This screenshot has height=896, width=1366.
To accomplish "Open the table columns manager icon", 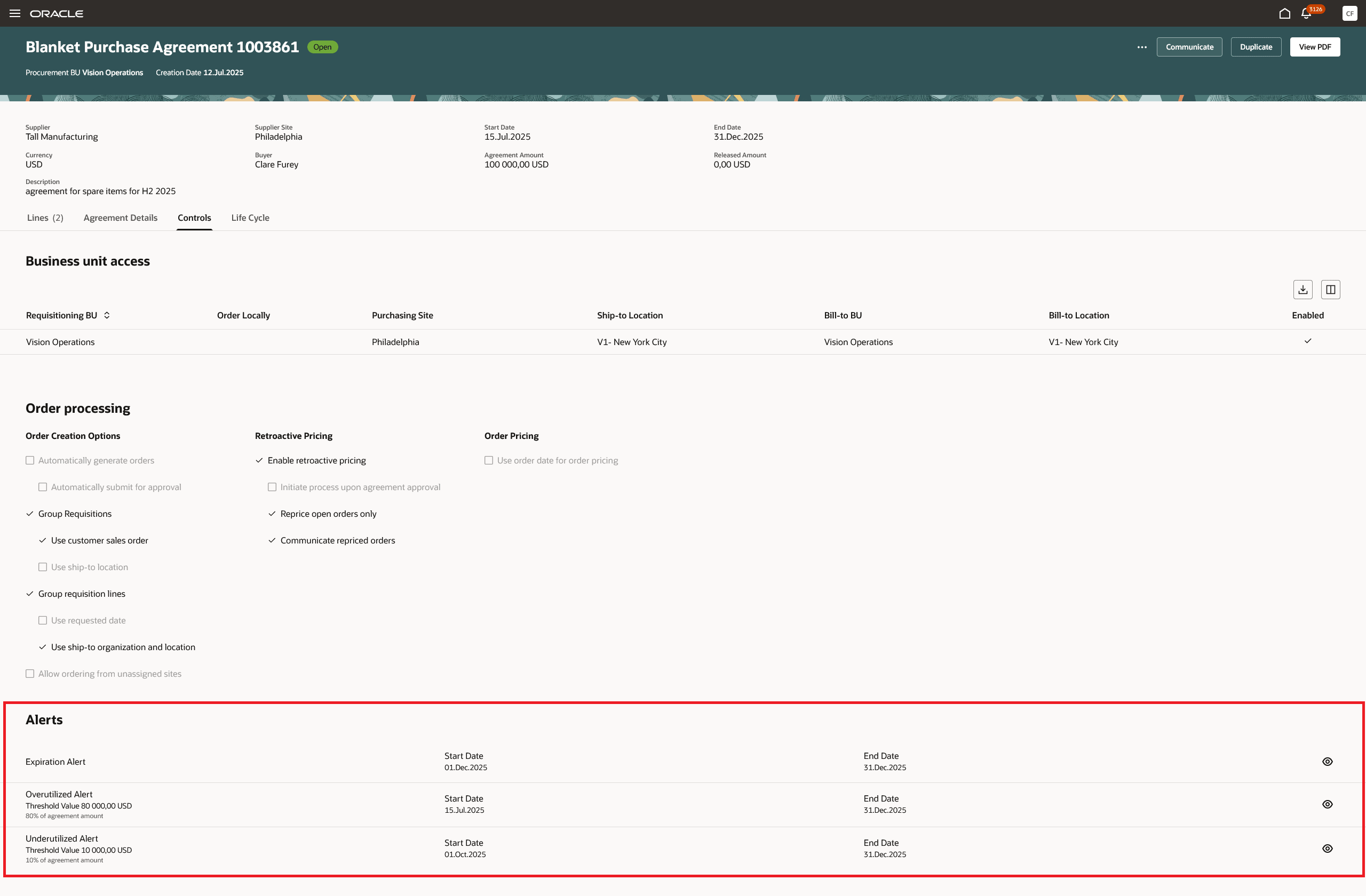I will point(1330,290).
